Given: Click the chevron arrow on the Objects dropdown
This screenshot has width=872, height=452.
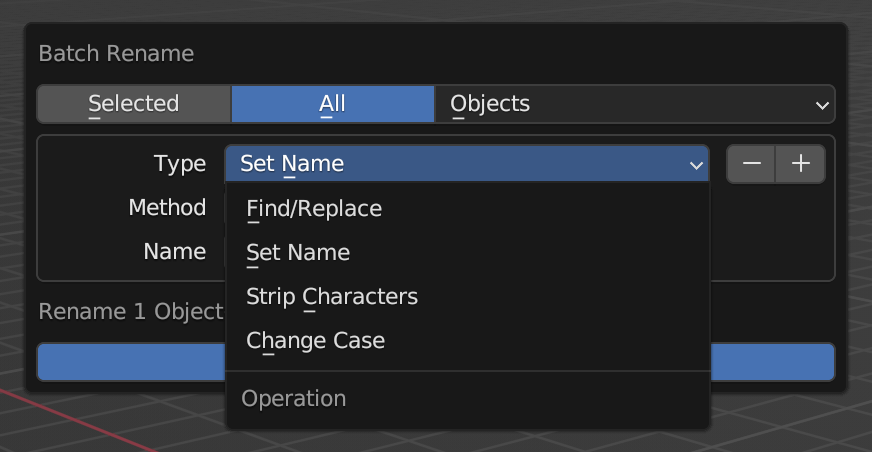Looking at the screenshot, I should click(822, 105).
